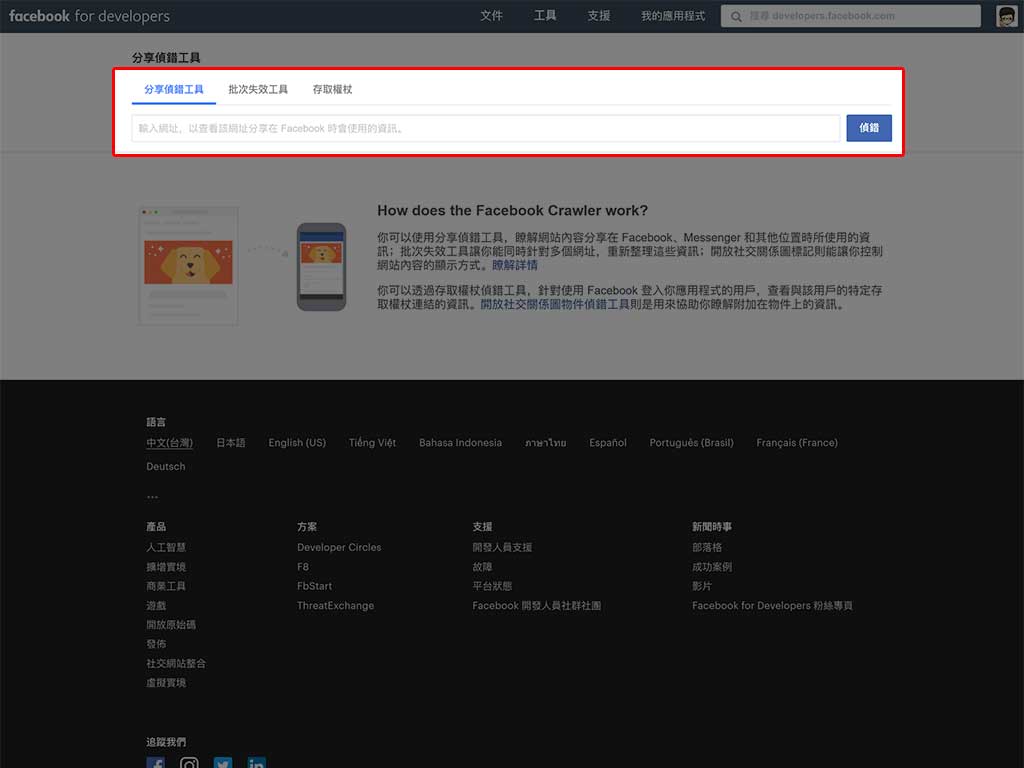Open the LinkedIn social icon in footer
Image resolution: width=1024 pixels, height=768 pixels.
257,763
